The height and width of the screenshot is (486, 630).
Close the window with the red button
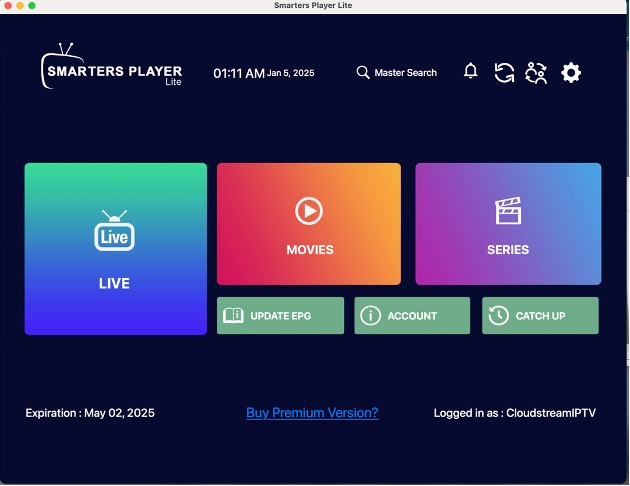(x=7, y=5)
